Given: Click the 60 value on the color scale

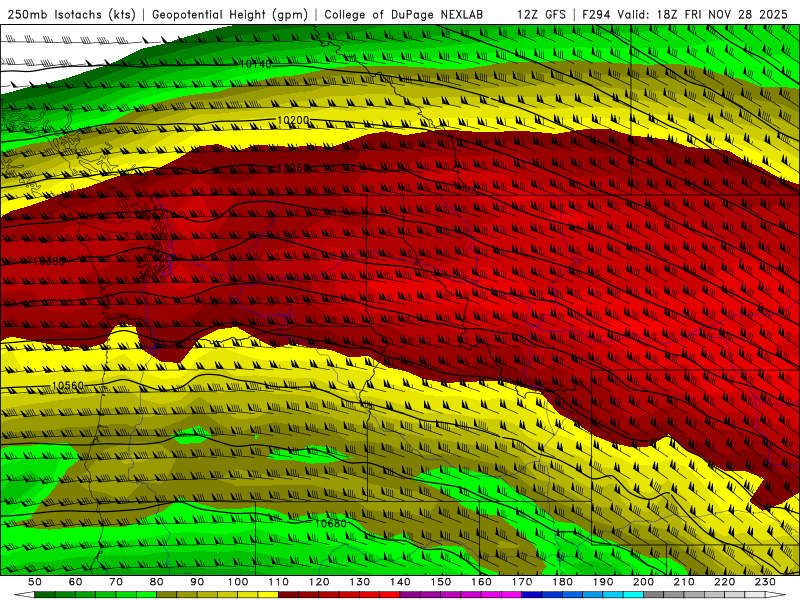Looking at the screenshot, I should coord(75,582).
